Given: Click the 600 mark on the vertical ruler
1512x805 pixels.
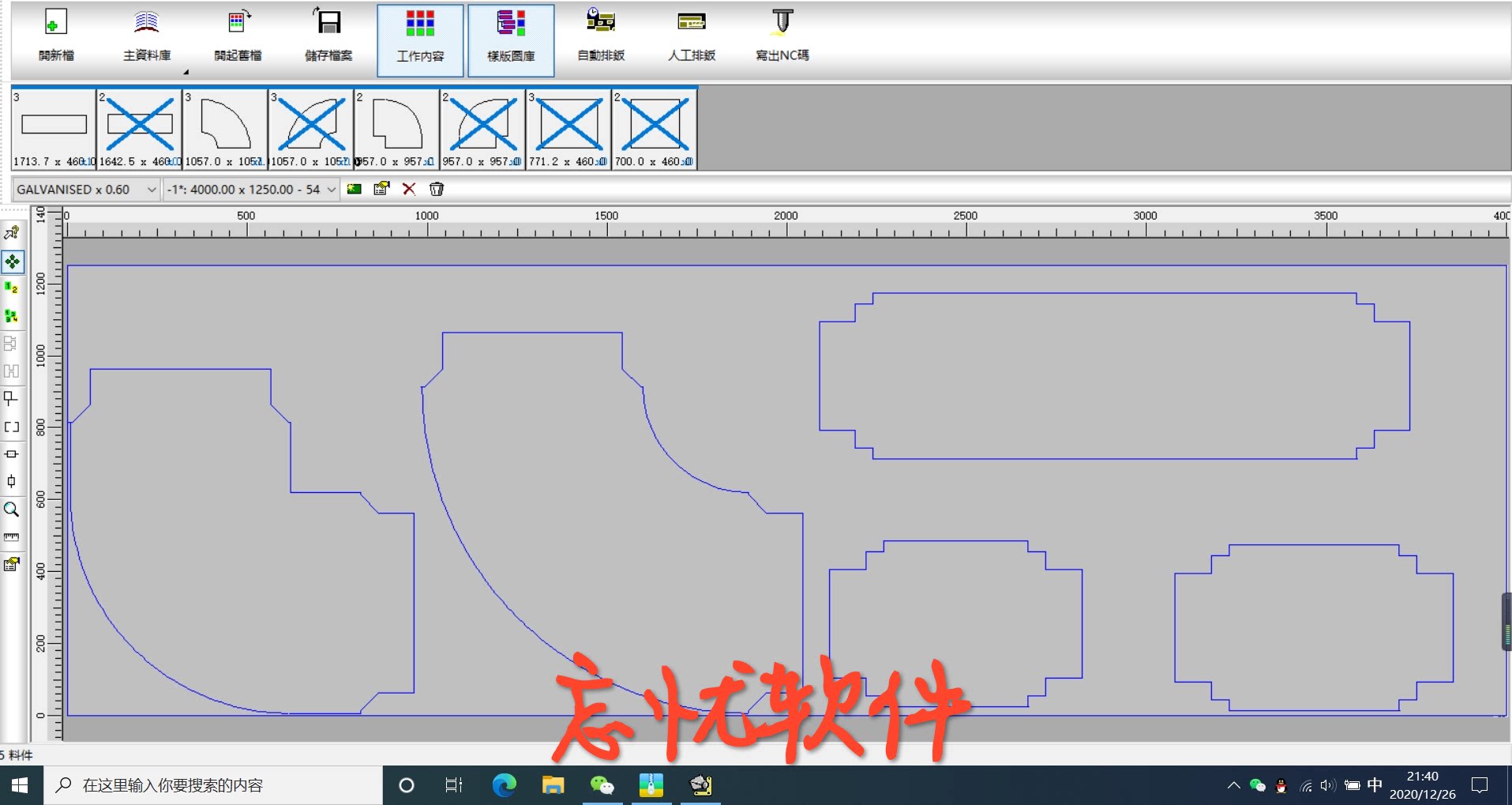Looking at the screenshot, I should (41, 499).
